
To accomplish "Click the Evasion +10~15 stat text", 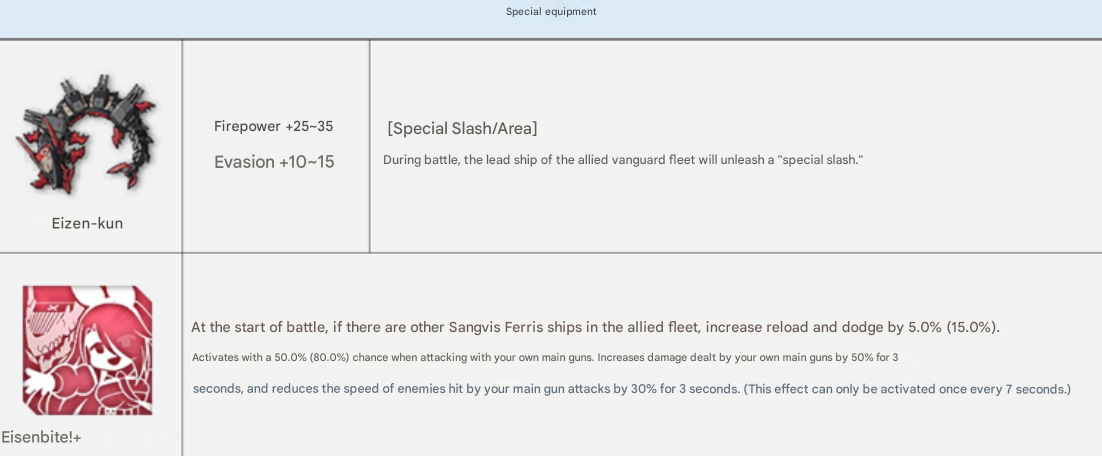I will pyautogui.click(x=274, y=162).
